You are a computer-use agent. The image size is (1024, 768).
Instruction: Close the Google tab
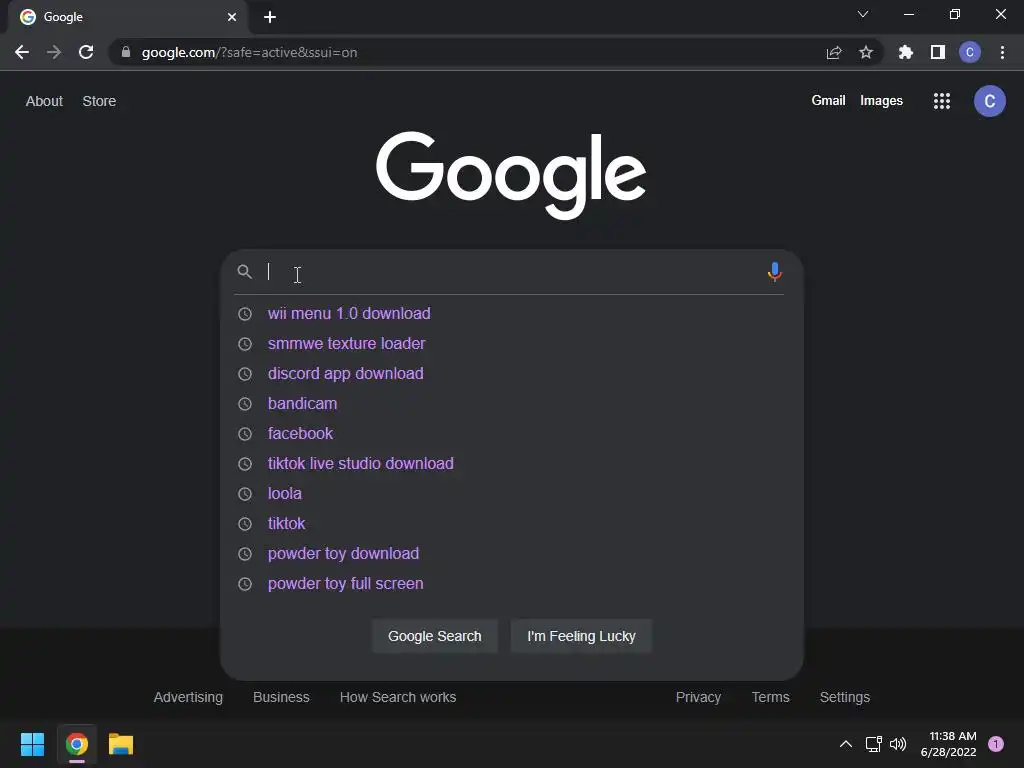coord(232,17)
